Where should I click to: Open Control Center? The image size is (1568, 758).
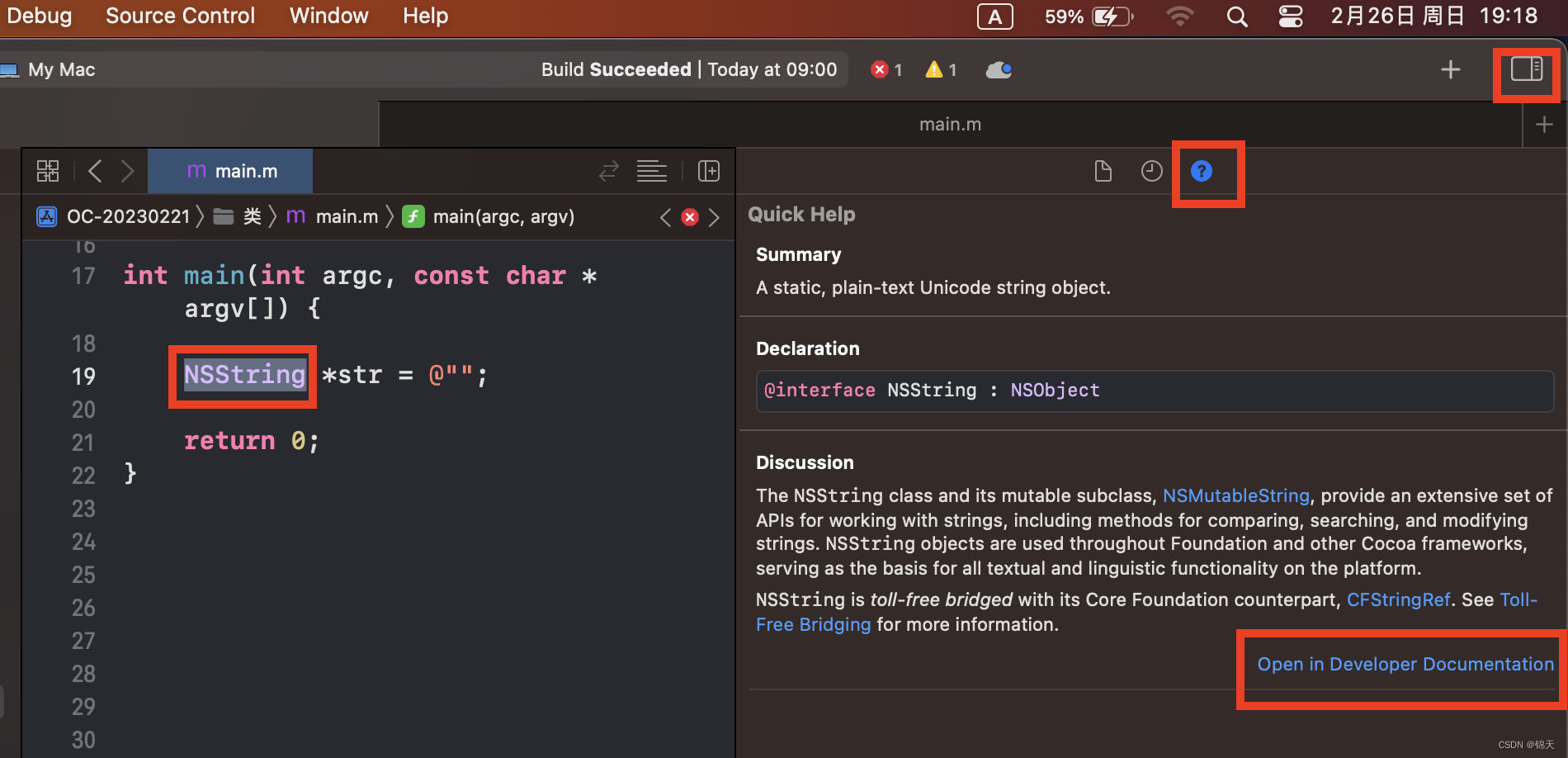coord(1291,17)
